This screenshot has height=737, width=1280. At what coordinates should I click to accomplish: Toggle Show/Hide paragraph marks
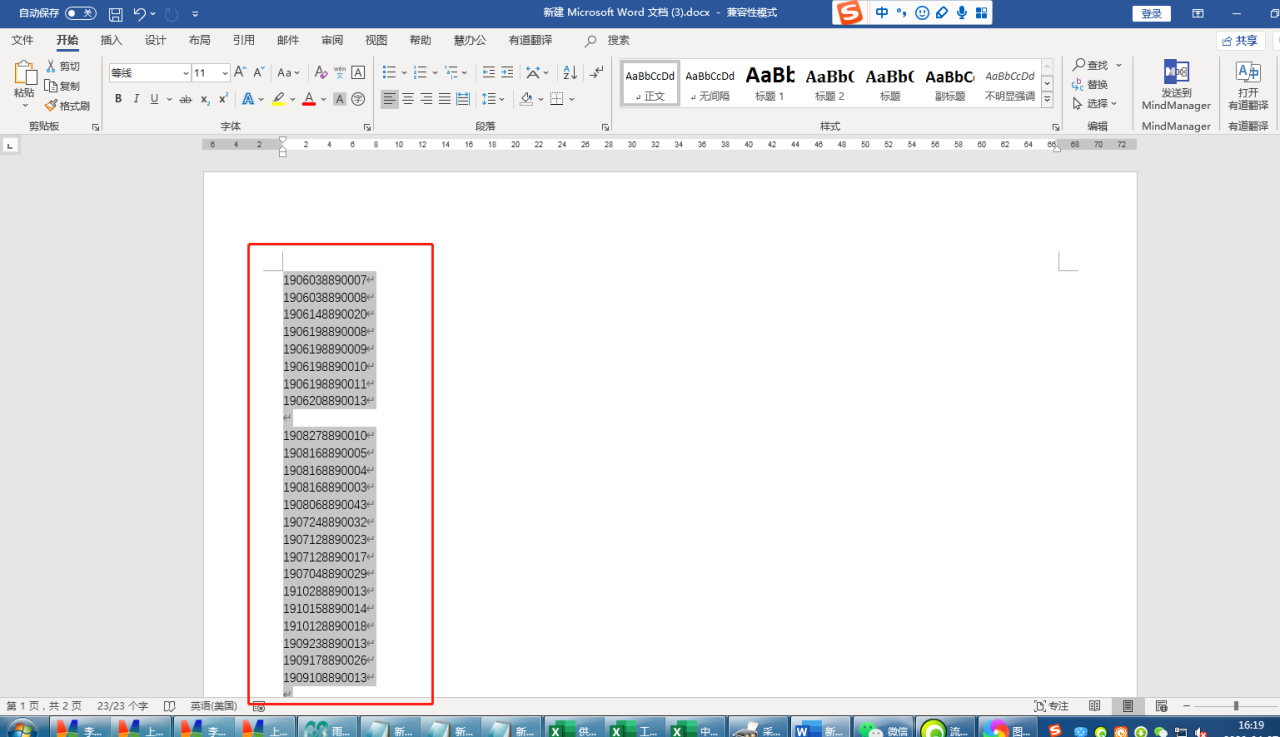point(597,73)
